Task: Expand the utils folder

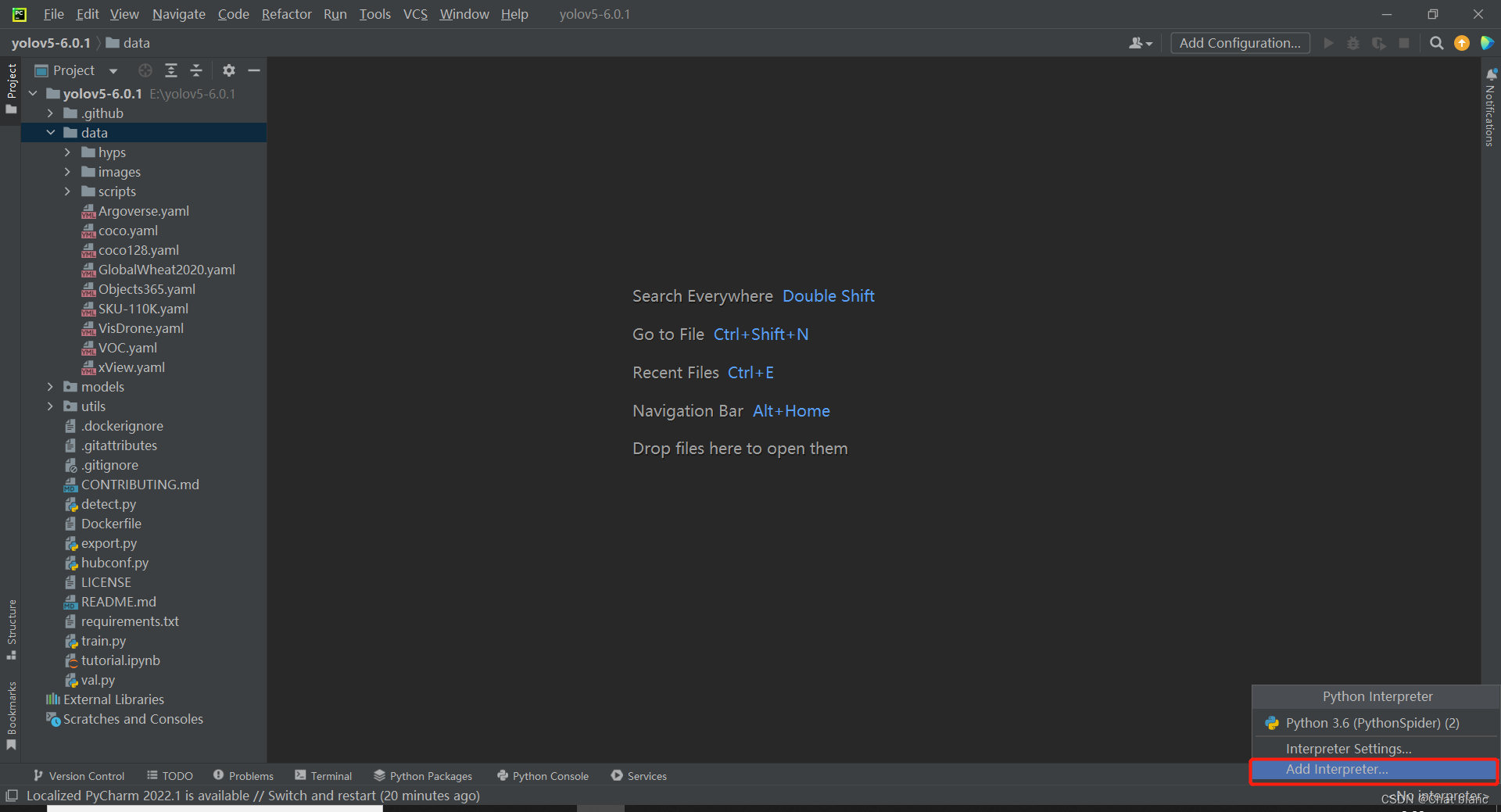Action: tap(50, 406)
